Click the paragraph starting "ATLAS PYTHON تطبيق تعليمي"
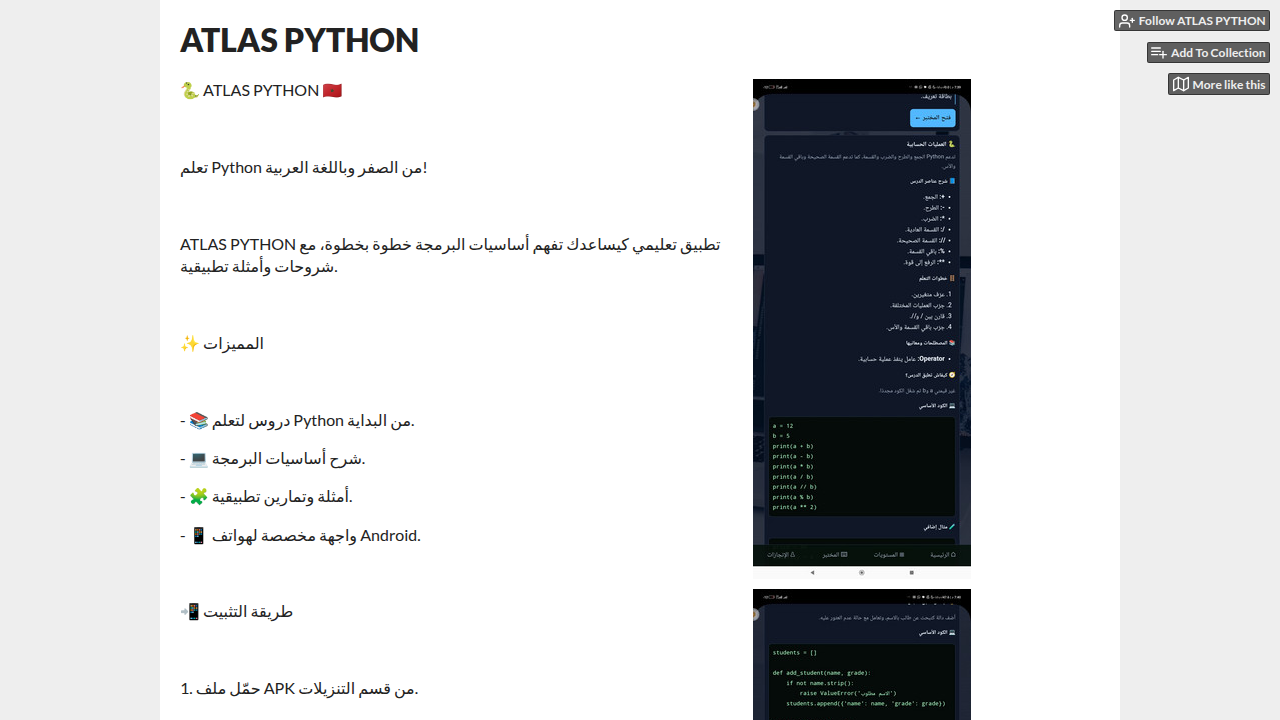This screenshot has width=1280, height=720. 450,255
